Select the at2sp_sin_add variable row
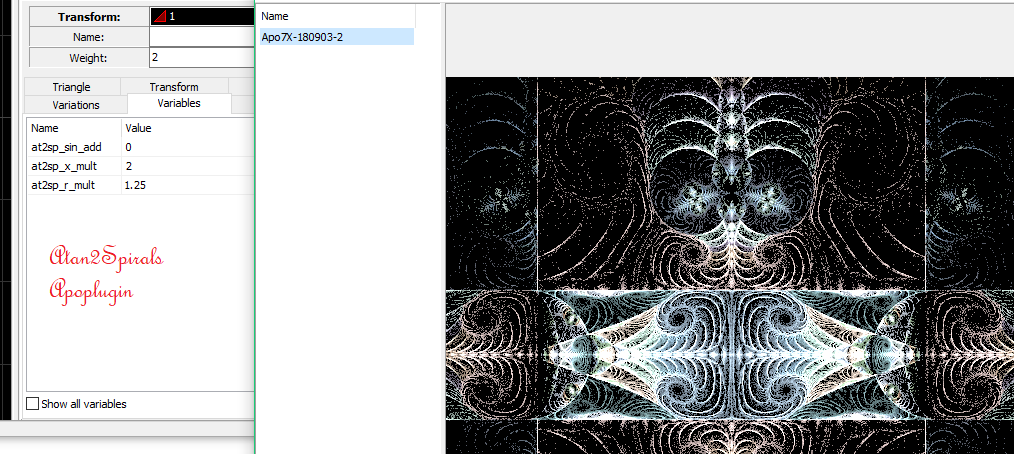The height and width of the screenshot is (454, 1014). pos(140,147)
